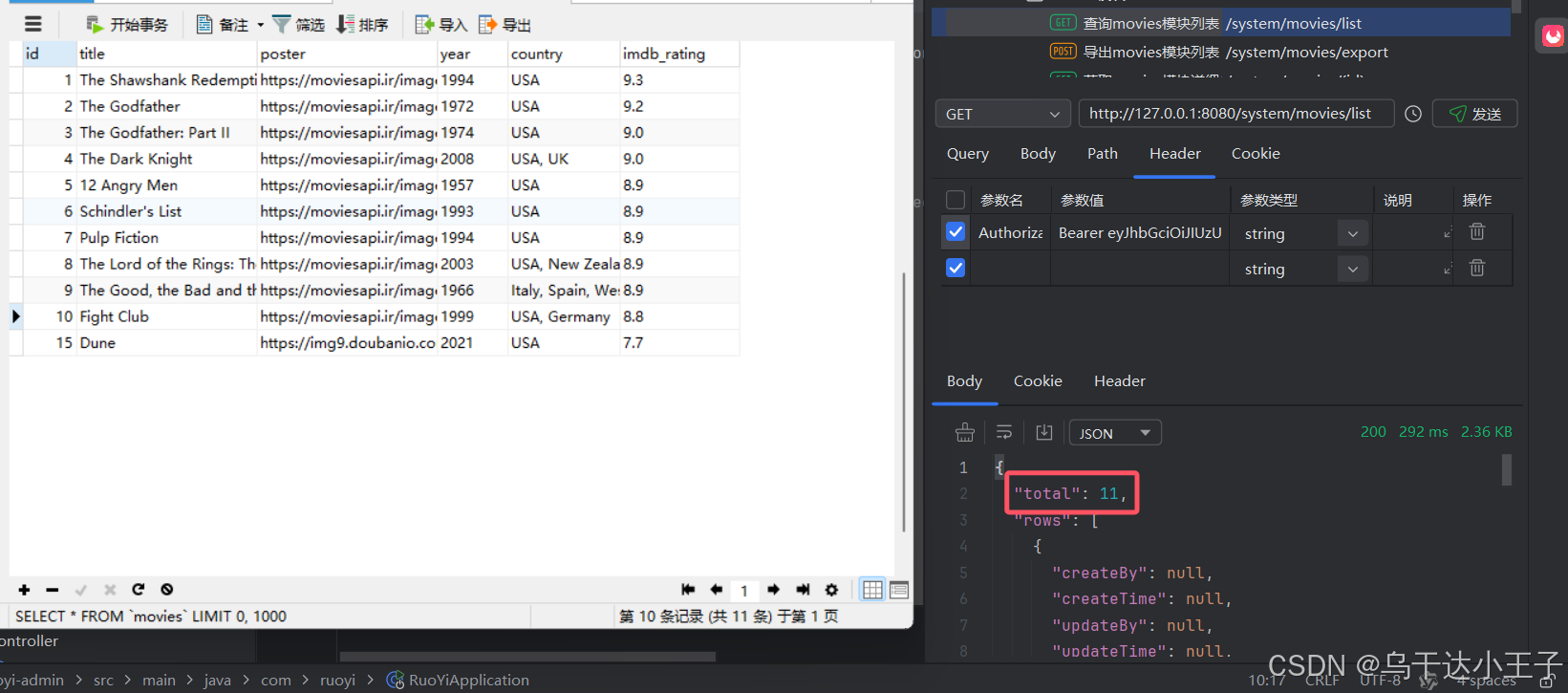The height and width of the screenshot is (693, 1568).
Task: Open the JSON format dropdown
Action: coord(1115,433)
